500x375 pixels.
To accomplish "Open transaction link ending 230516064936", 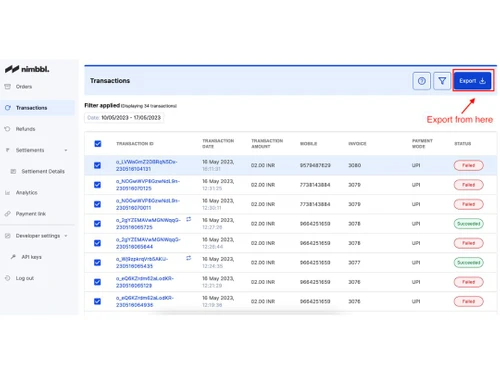I will (145, 301).
